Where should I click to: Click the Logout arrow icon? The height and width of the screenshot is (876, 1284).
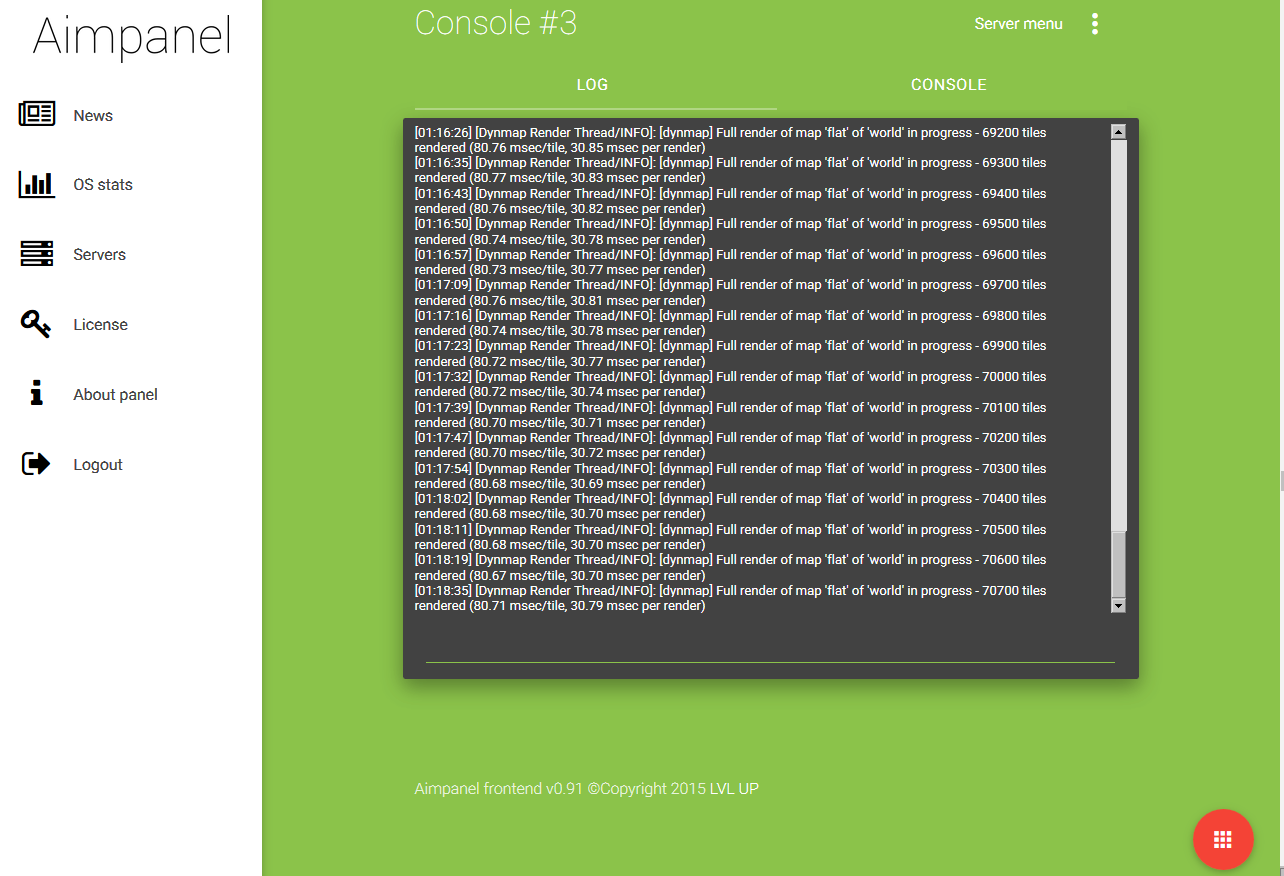point(36,464)
